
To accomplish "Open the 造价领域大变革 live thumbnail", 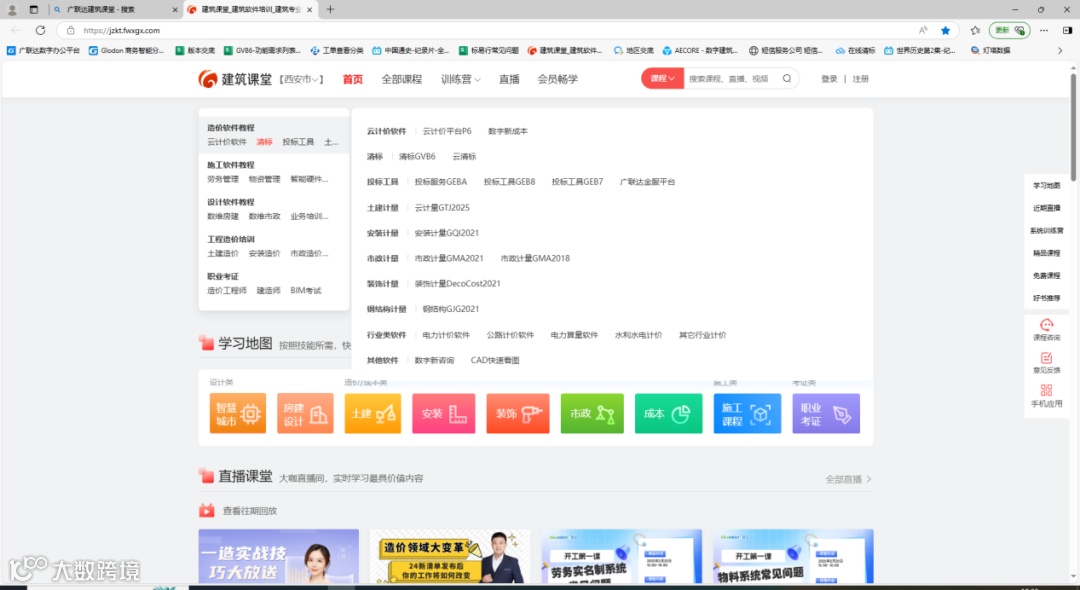I will [450, 556].
